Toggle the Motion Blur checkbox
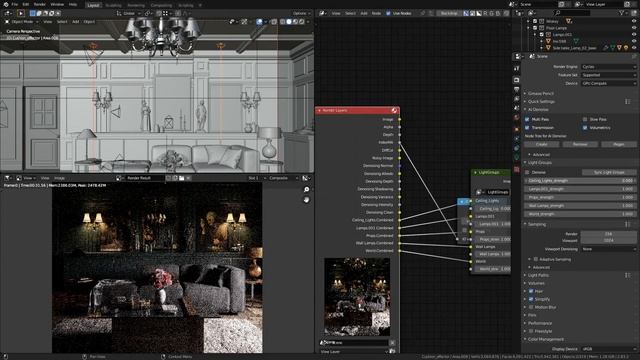Screen dimensions: 640x360 [x=531, y=307]
